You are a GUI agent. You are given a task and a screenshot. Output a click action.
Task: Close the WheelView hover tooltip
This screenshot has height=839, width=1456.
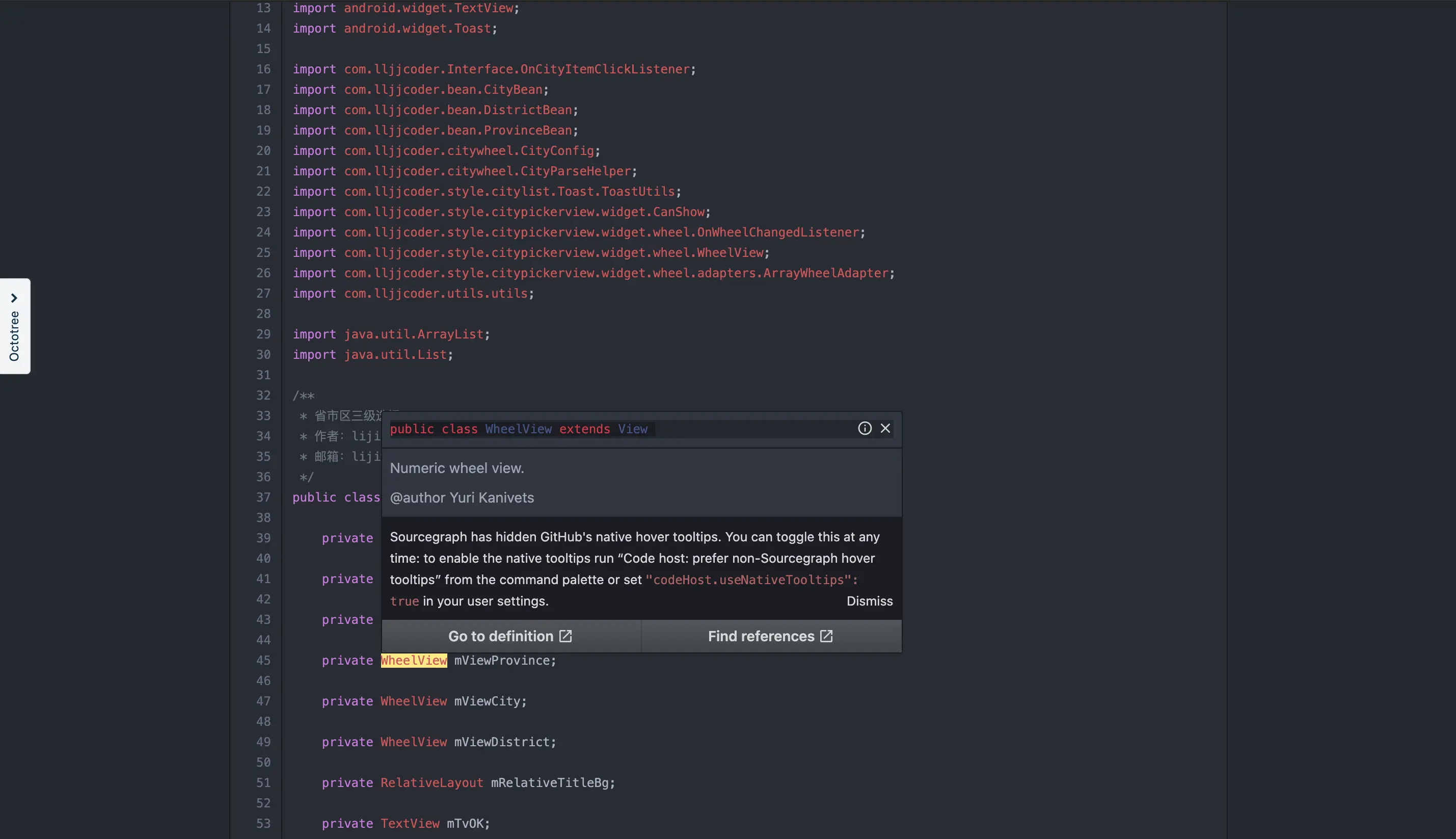[885, 428]
